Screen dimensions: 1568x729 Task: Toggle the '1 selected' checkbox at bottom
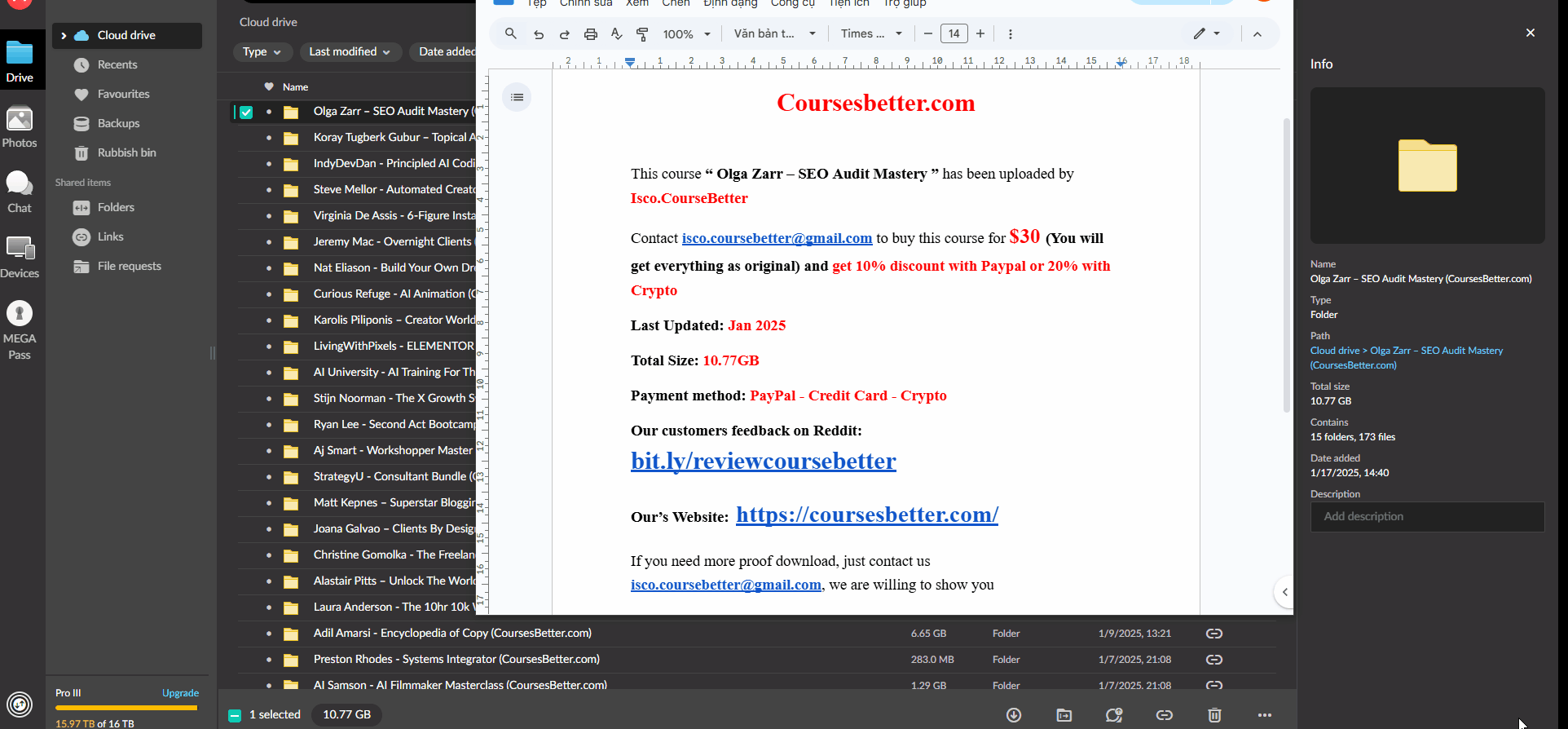tap(235, 715)
